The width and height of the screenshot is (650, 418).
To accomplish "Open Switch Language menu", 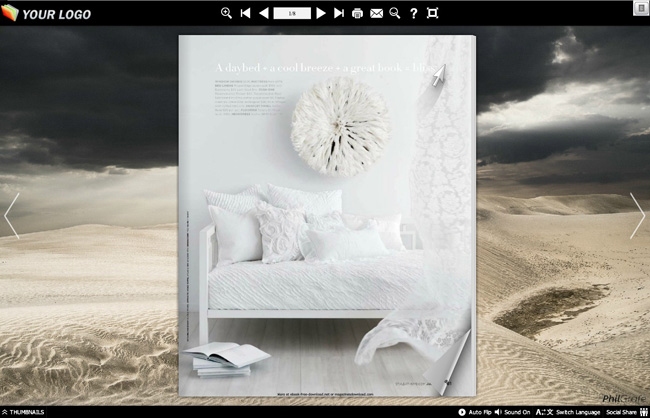I will 568,412.
